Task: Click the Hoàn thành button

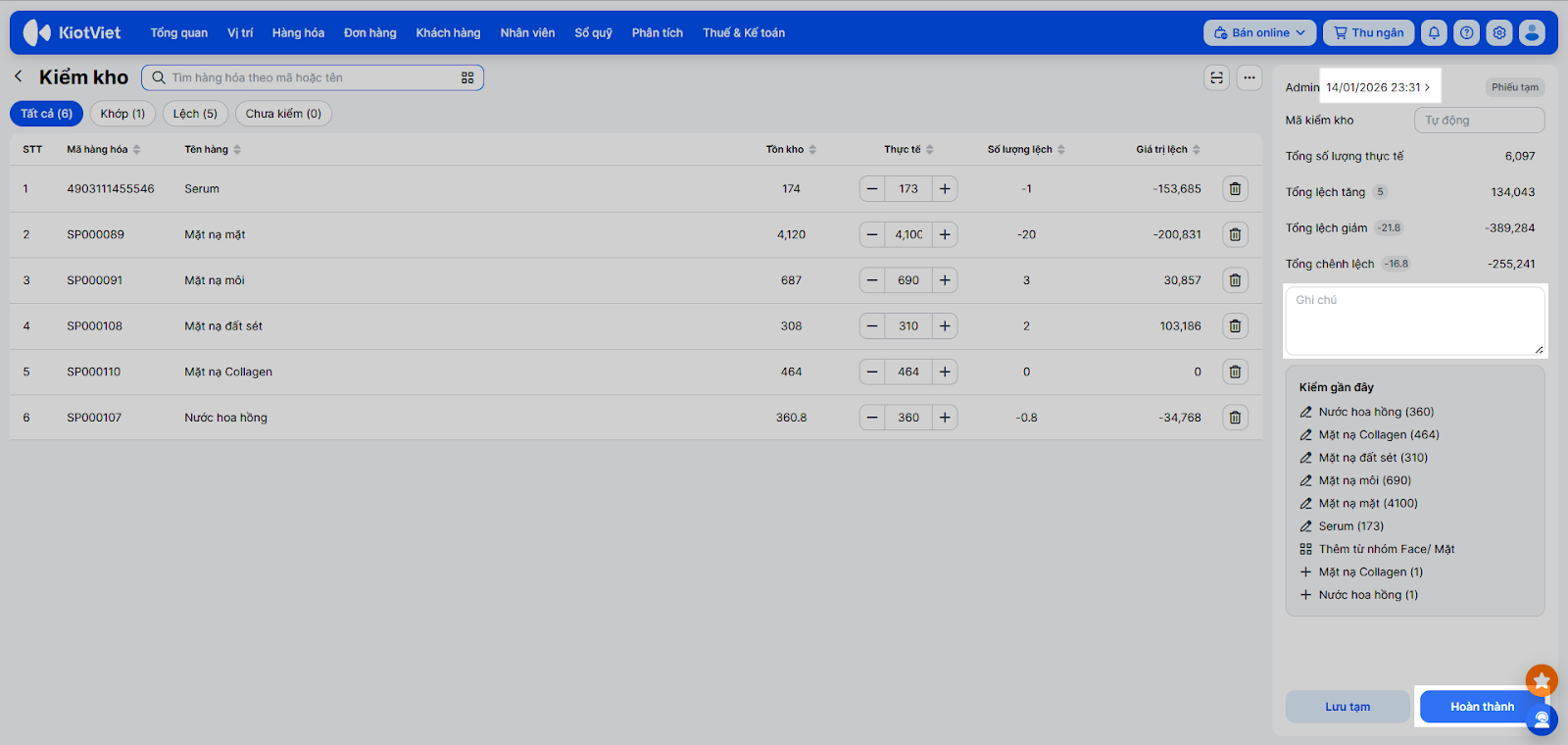Action: pyautogui.click(x=1482, y=707)
